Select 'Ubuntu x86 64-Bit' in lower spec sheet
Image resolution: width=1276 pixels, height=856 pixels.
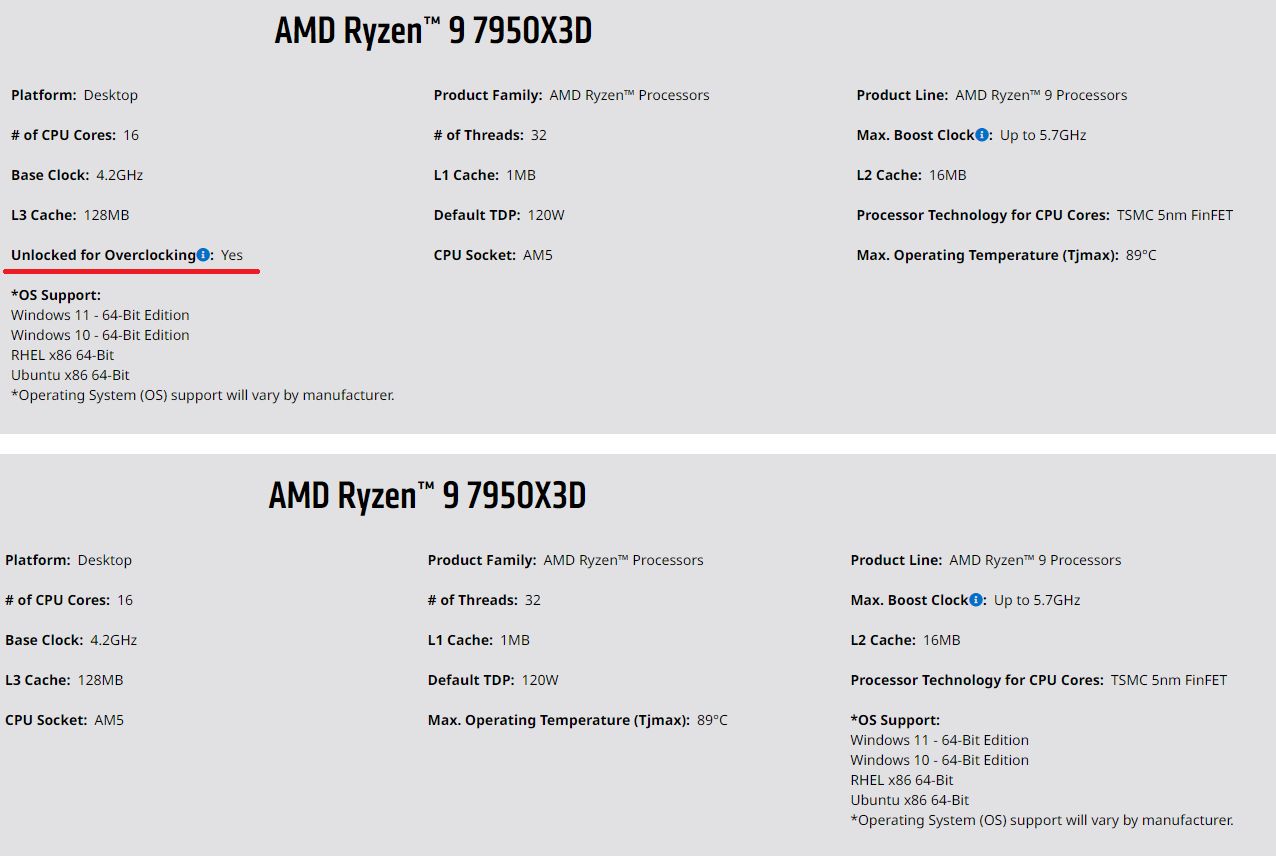(909, 800)
